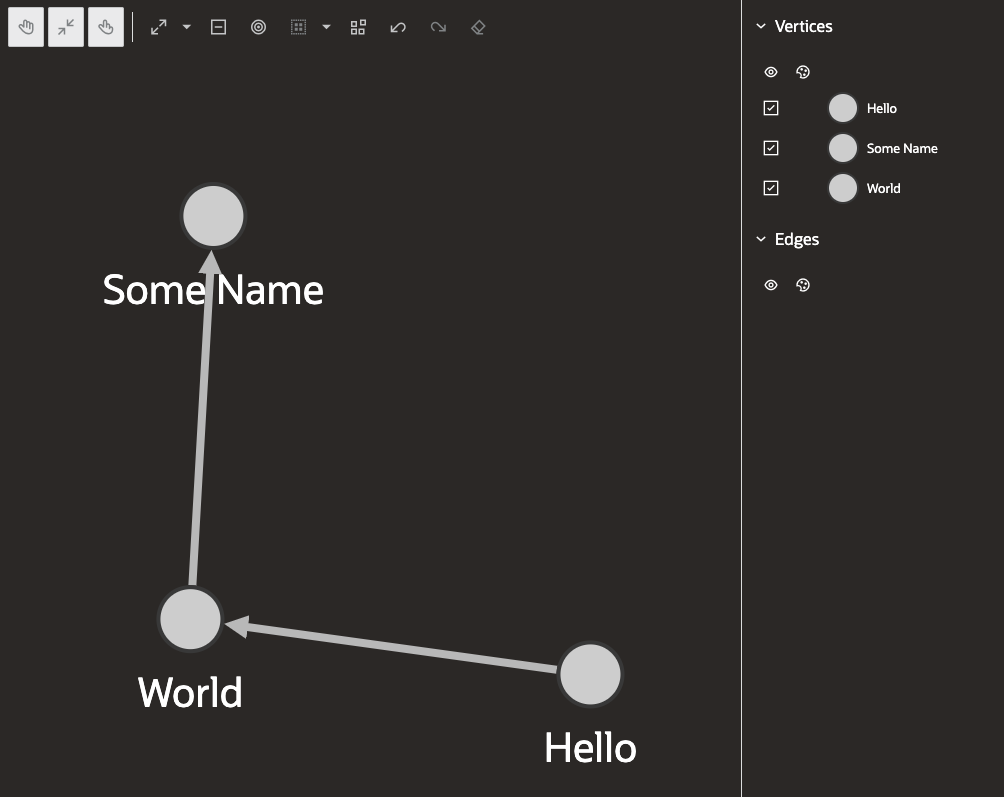This screenshot has height=797, width=1004.
Task: Click the redo arrow in the toolbar
Action: pos(438,27)
